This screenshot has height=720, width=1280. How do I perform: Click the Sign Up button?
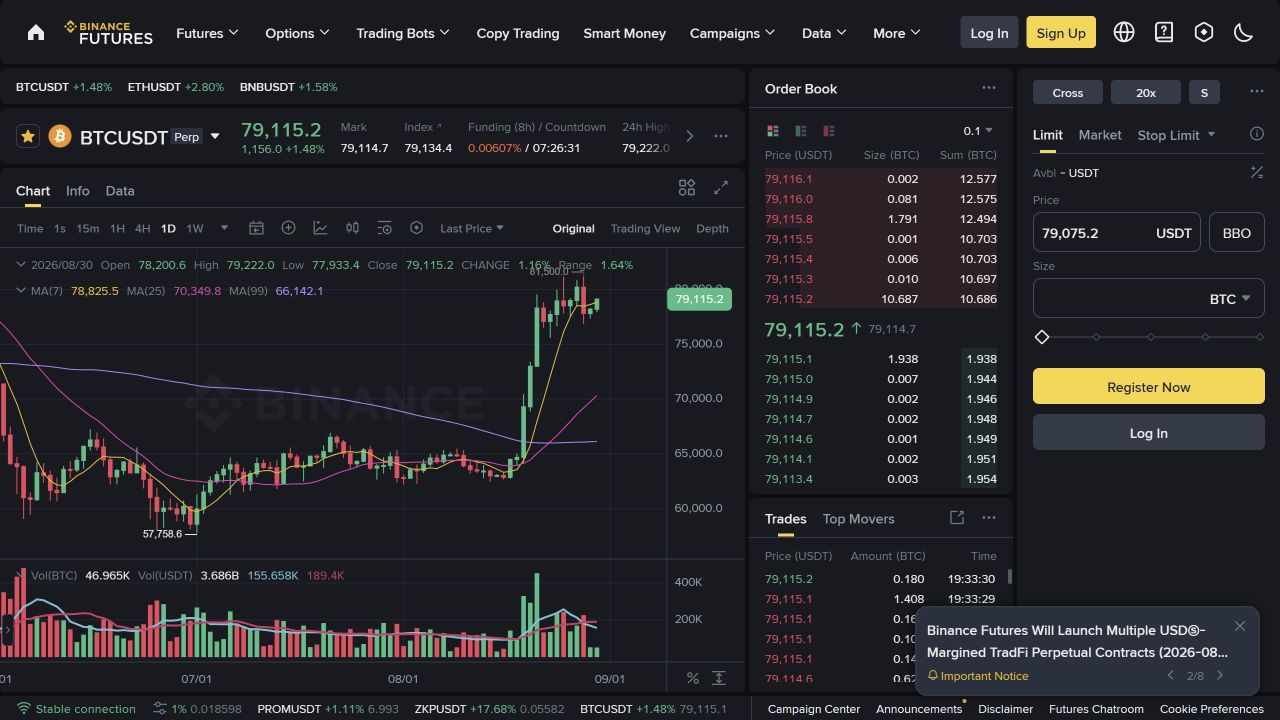tap(1061, 32)
